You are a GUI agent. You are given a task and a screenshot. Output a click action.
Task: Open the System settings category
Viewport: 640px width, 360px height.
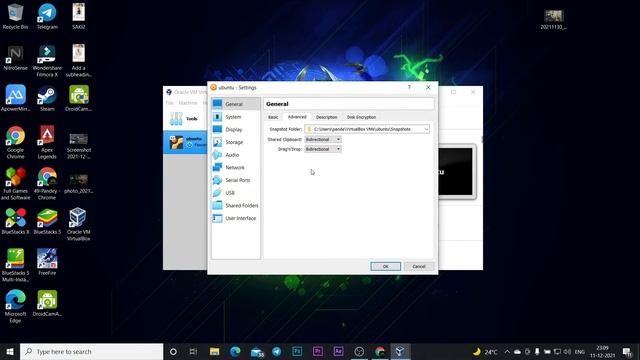236,117
